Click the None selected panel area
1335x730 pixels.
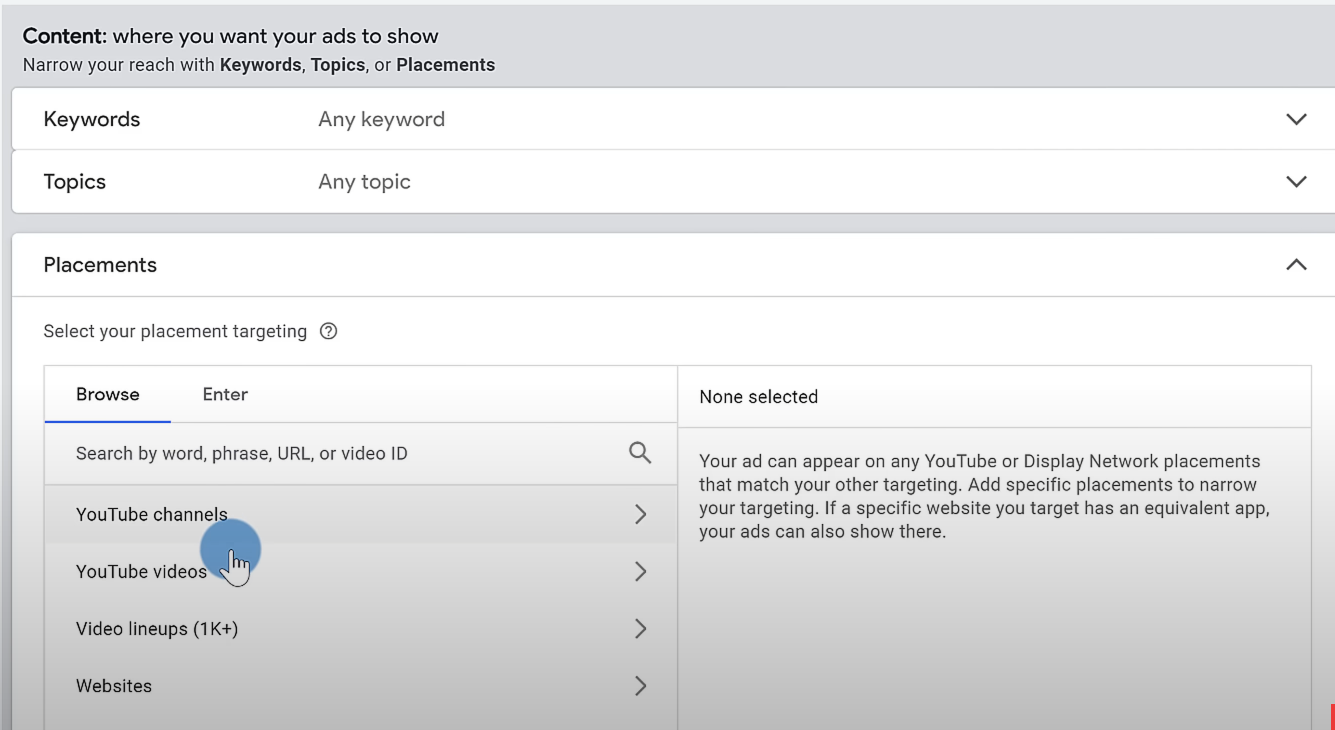[x=994, y=396]
